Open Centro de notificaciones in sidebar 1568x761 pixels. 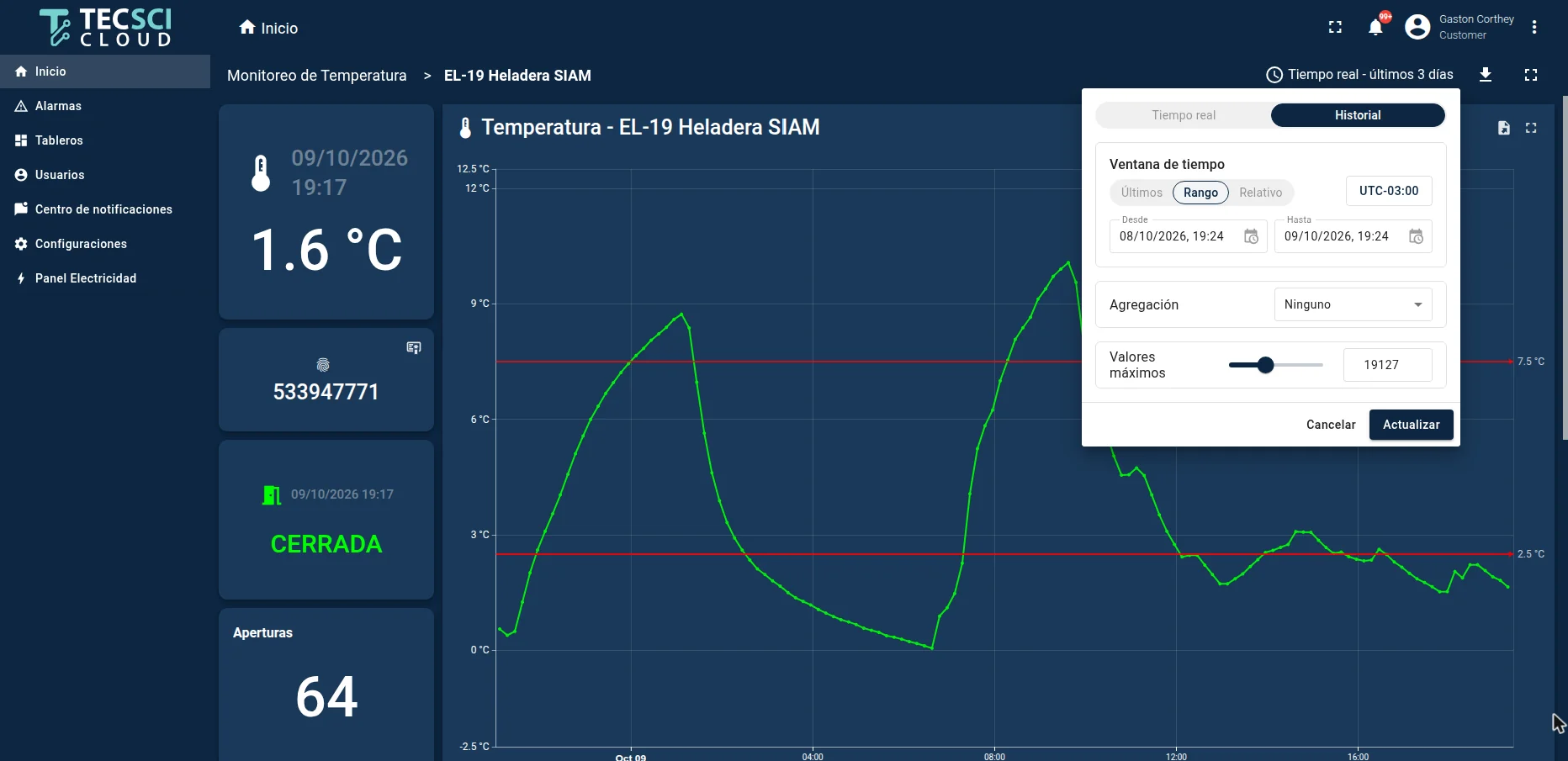tap(105, 209)
